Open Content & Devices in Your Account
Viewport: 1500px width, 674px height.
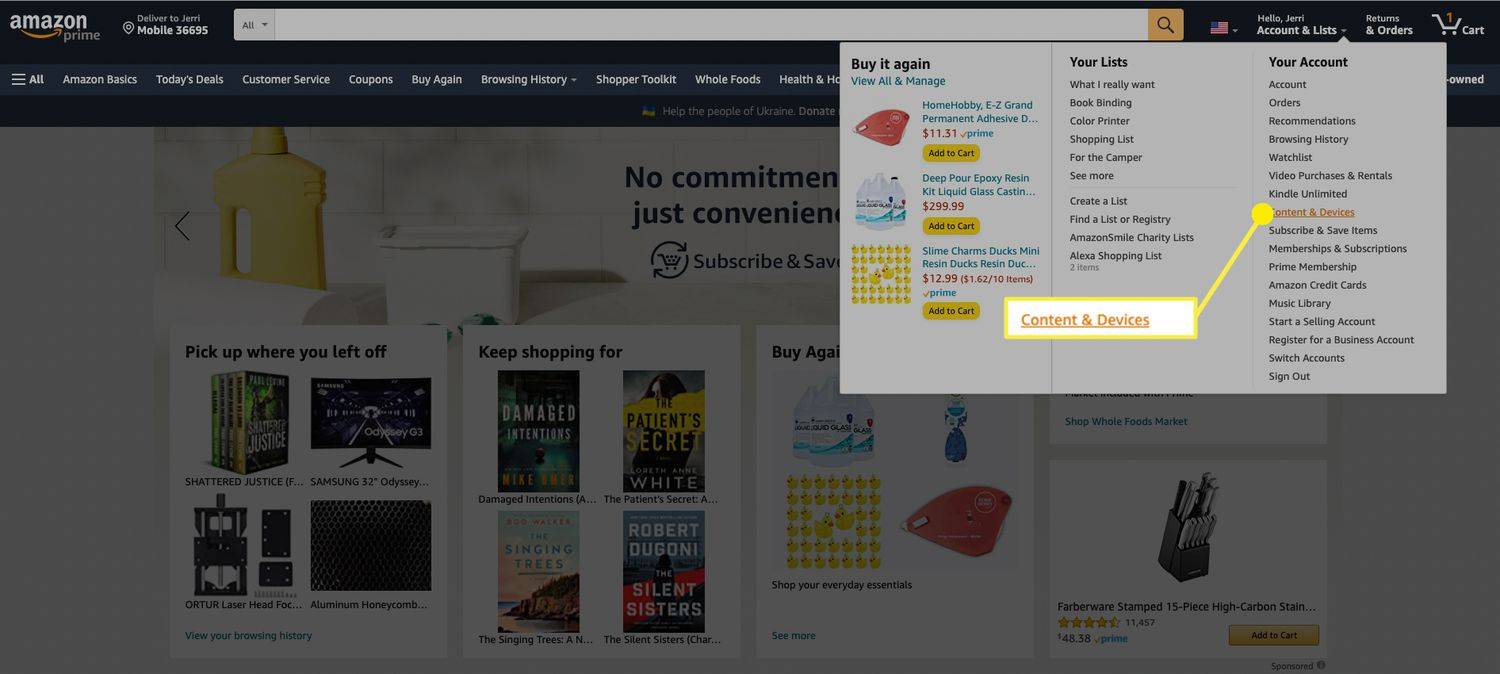(x=1313, y=212)
